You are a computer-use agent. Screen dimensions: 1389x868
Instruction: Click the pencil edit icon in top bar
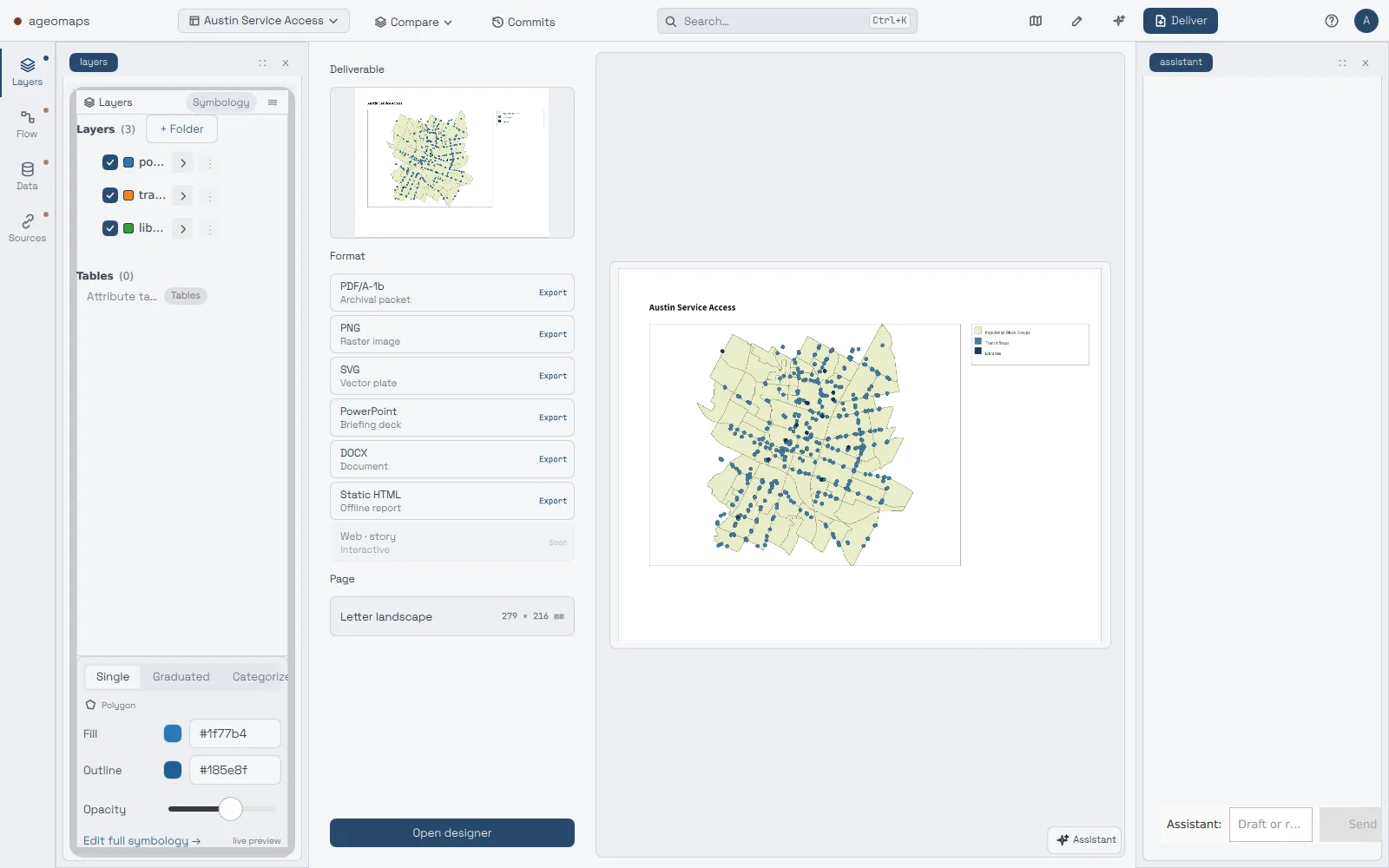click(x=1077, y=21)
